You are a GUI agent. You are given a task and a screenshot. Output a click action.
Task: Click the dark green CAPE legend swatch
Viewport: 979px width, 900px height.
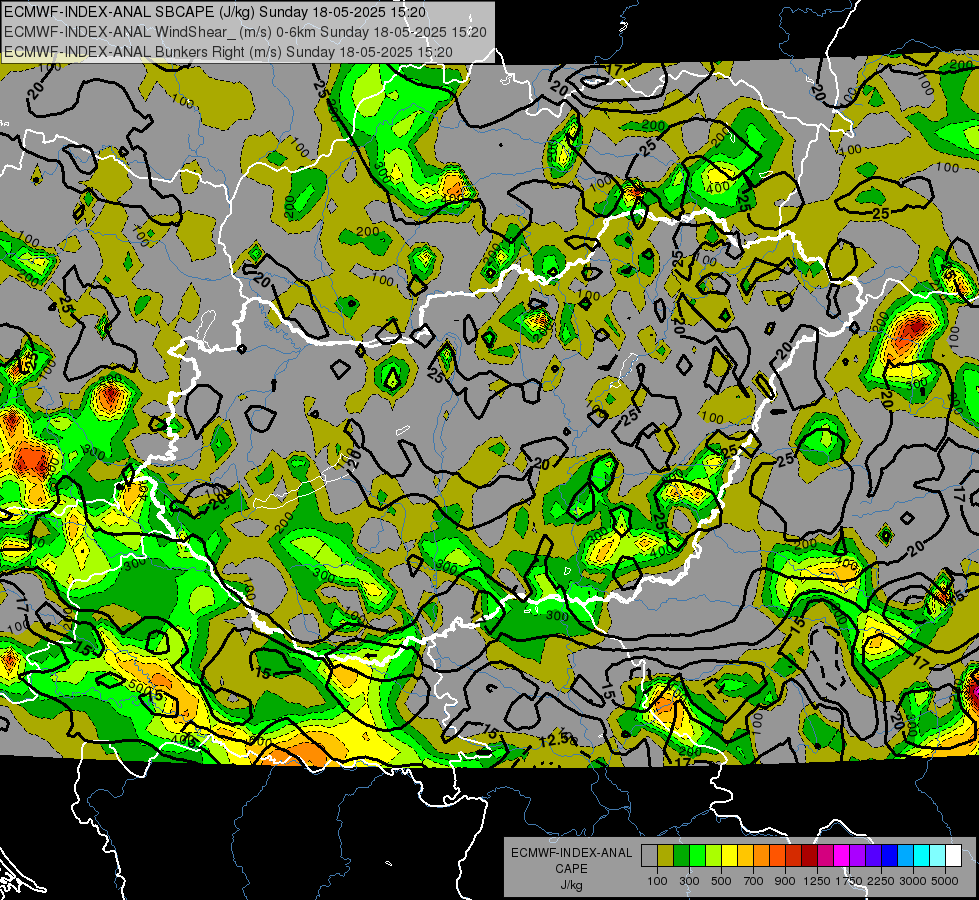(681, 856)
